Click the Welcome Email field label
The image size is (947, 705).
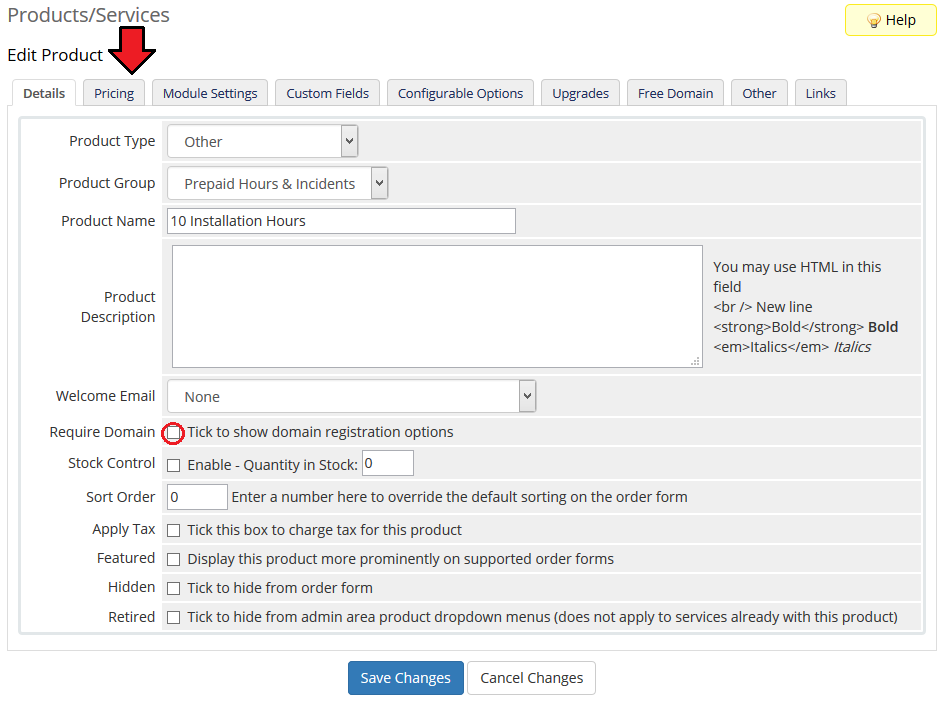pyautogui.click(x=105, y=396)
